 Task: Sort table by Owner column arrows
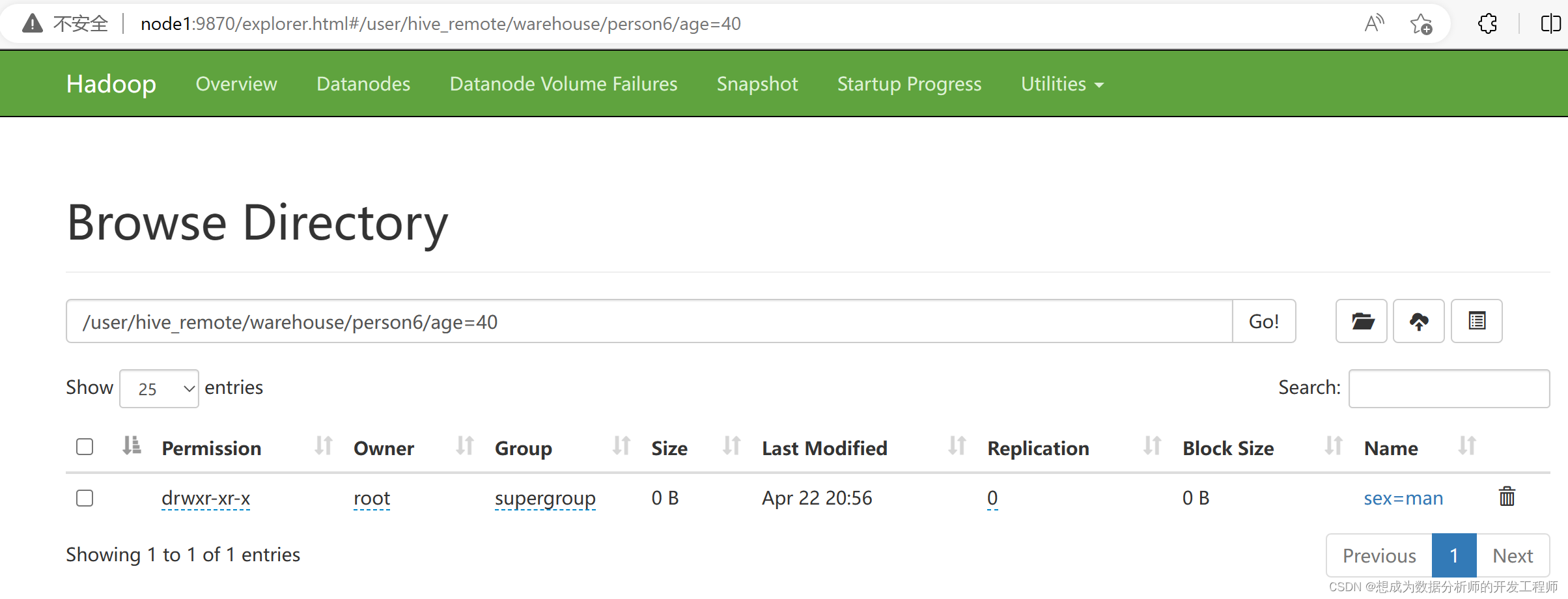(465, 446)
